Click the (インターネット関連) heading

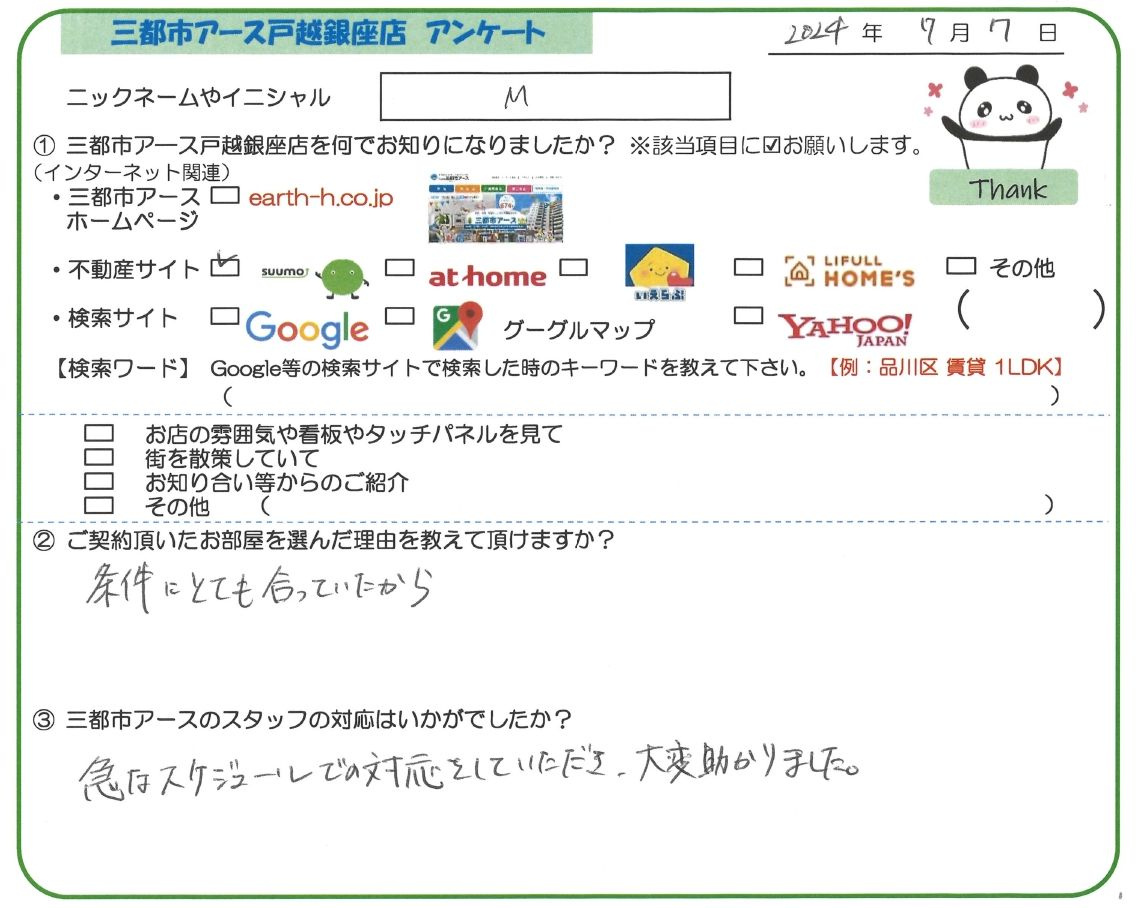(x=132, y=172)
